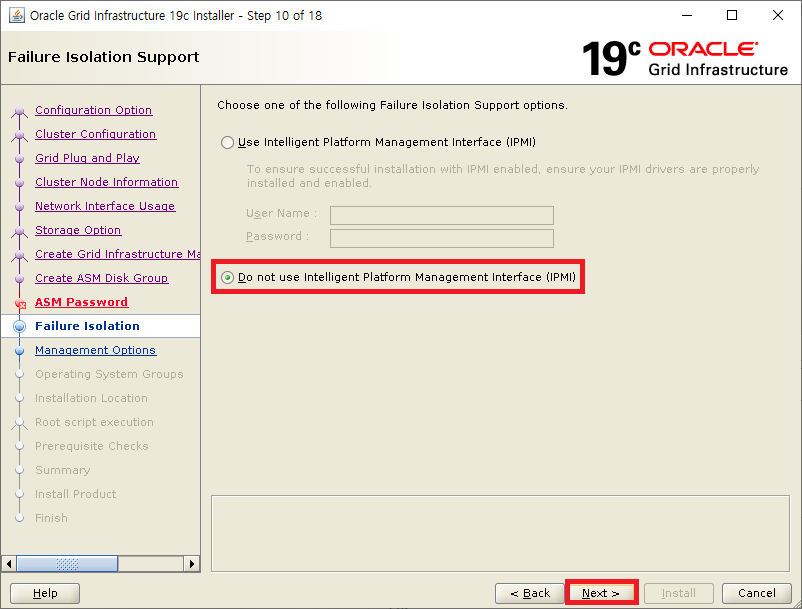
Task: Open Create Grid Infrastructure Management step
Action: (117, 254)
